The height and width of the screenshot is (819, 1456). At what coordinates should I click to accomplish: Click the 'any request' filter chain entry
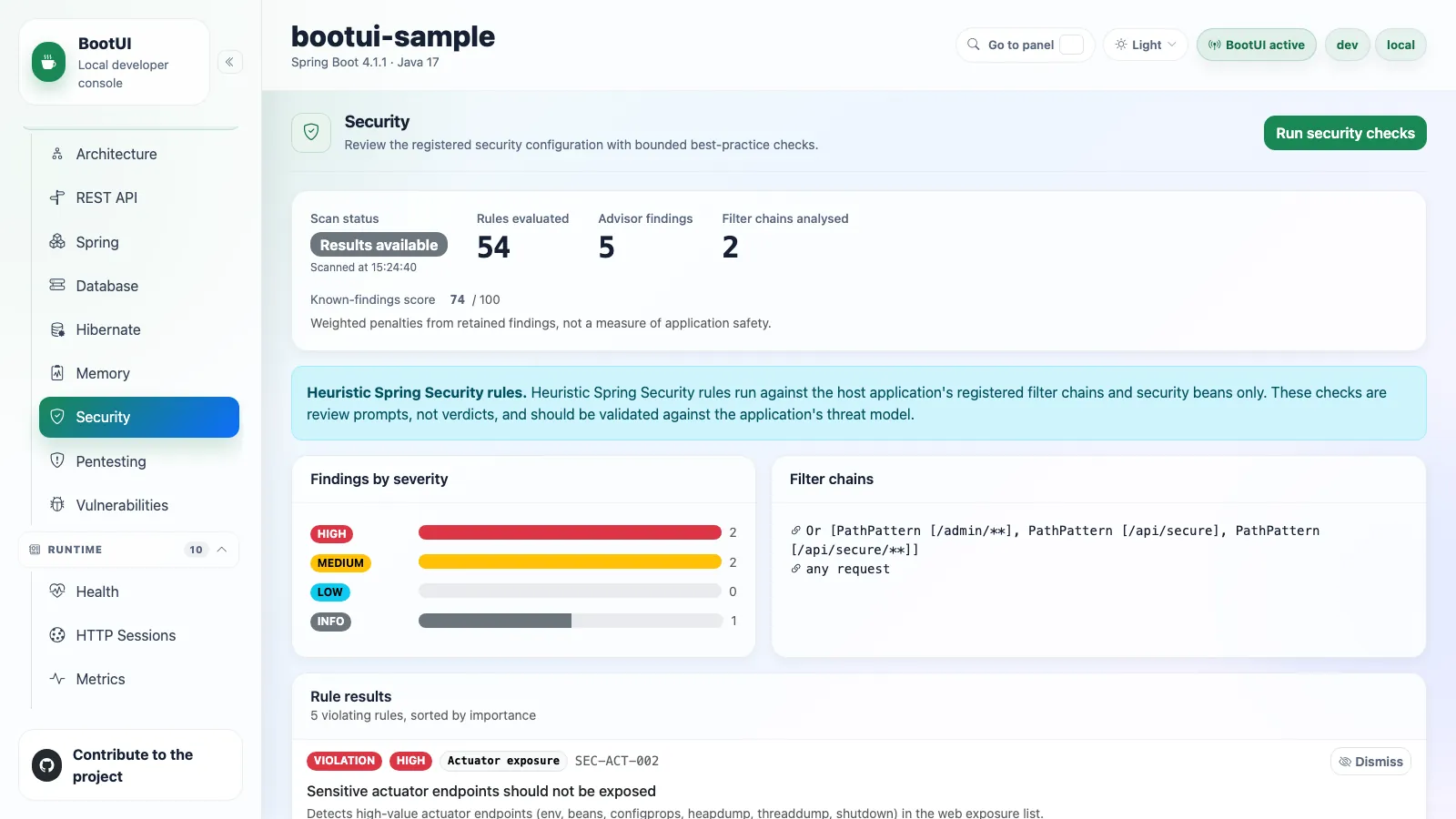click(847, 569)
